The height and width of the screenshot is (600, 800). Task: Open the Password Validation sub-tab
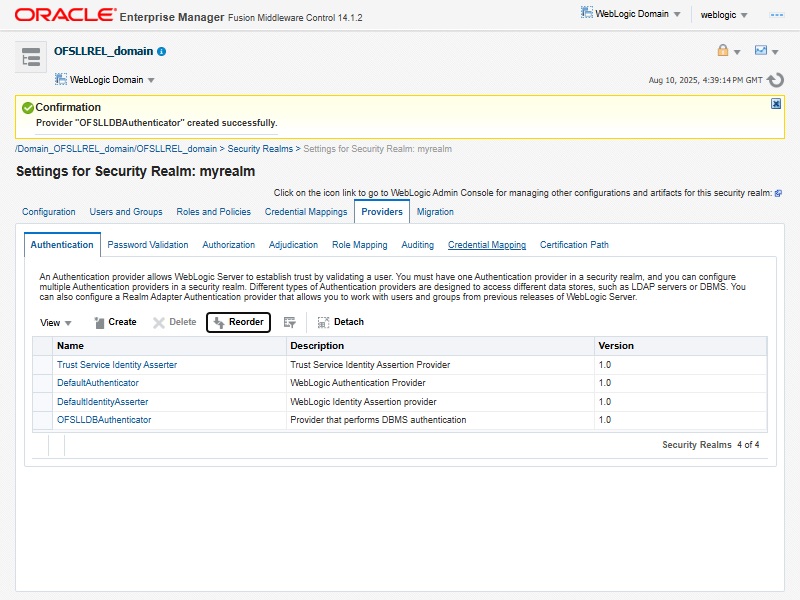point(147,245)
